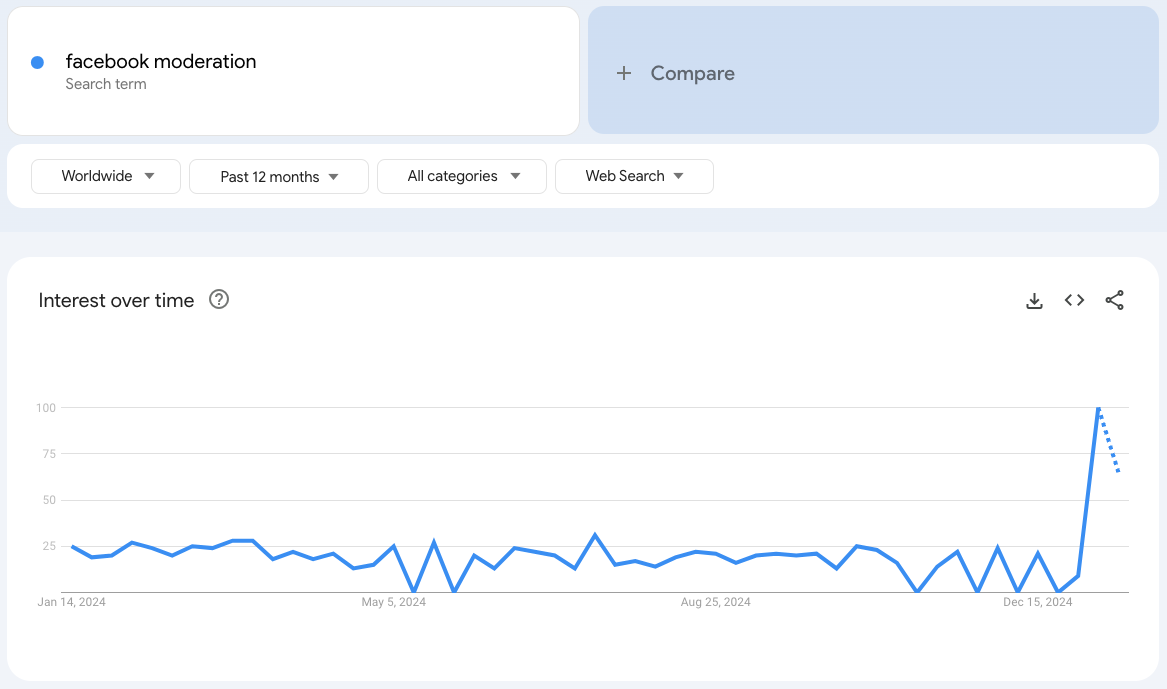Click the blue legend dot beside facebook moderation
This screenshot has height=689, width=1167.
pos(37,62)
